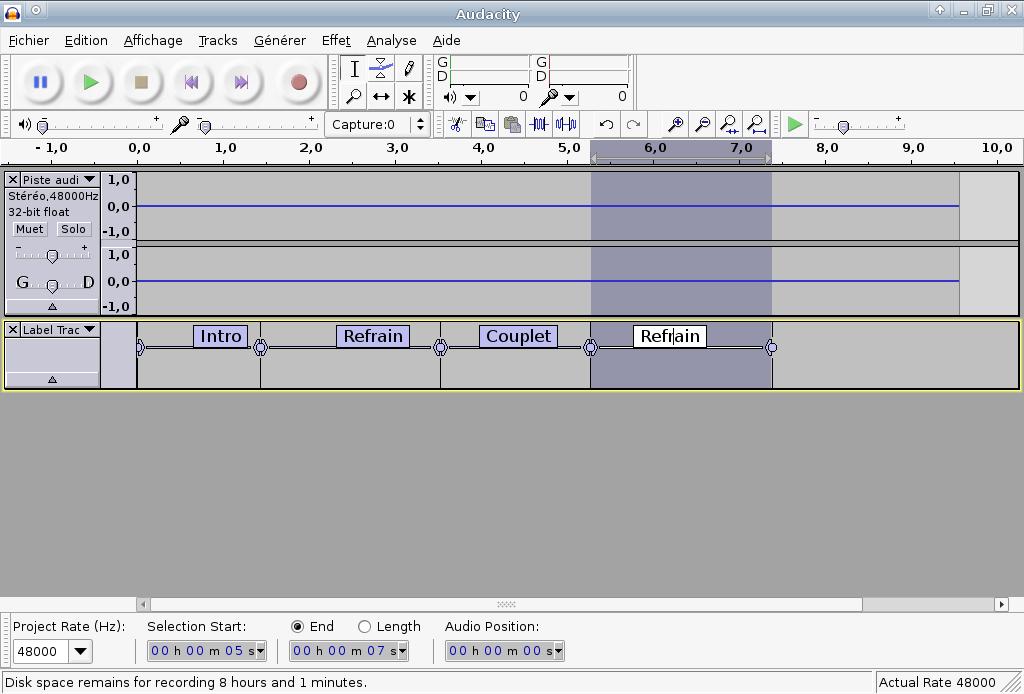Click the Record button
The width and height of the screenshot is (1024, 694).
[x=298, y=83]
